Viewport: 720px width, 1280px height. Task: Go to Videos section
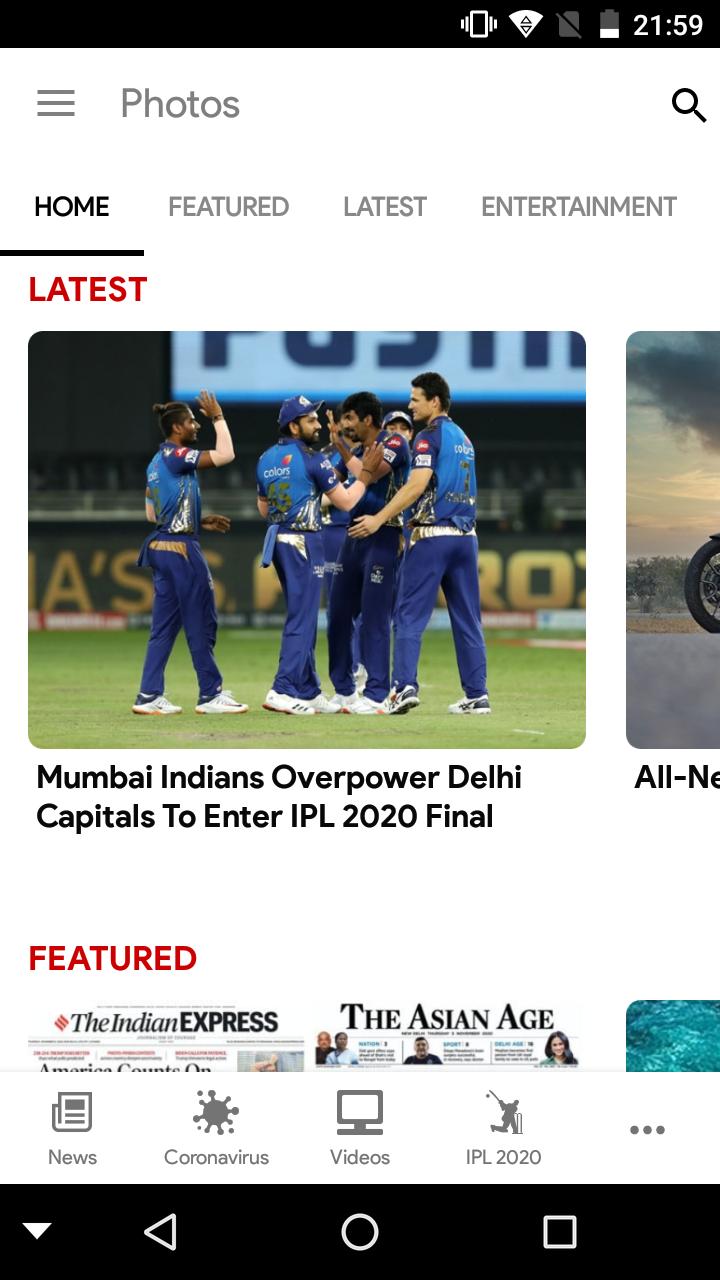click(360, 1130)
